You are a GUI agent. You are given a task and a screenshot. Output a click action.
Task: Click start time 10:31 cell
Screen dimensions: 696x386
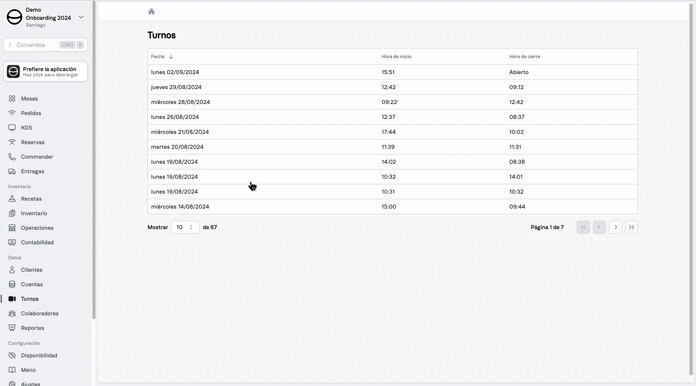388,192
